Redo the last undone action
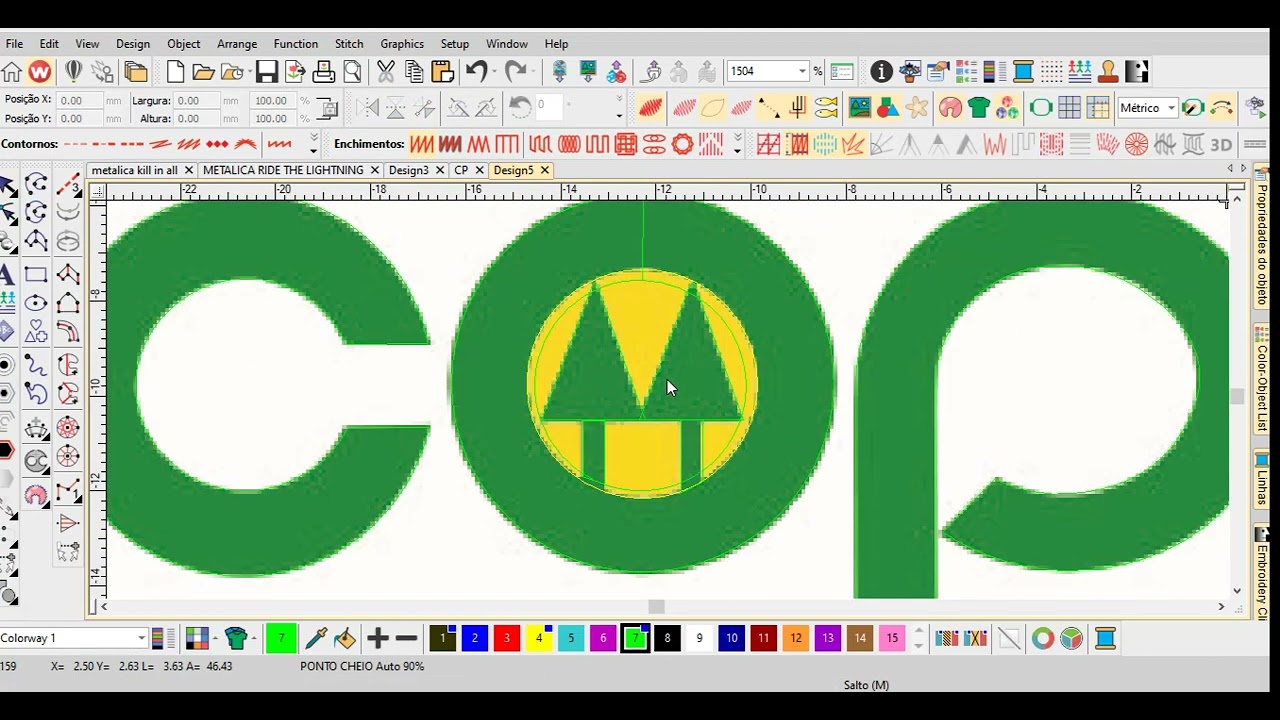Viewport: 1280px width, 720px height. coord(515,71)
